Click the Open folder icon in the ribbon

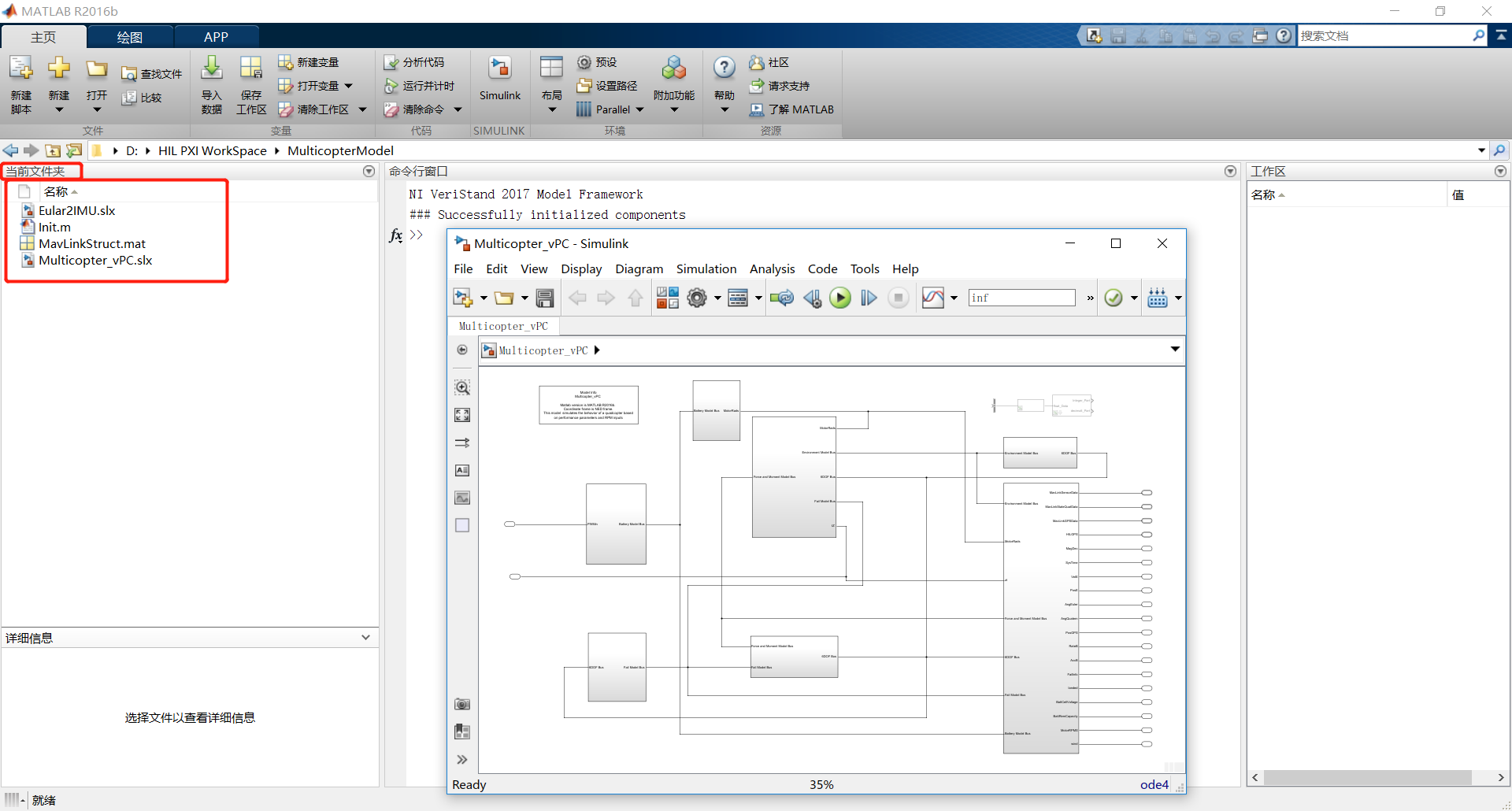coord(97,69)
